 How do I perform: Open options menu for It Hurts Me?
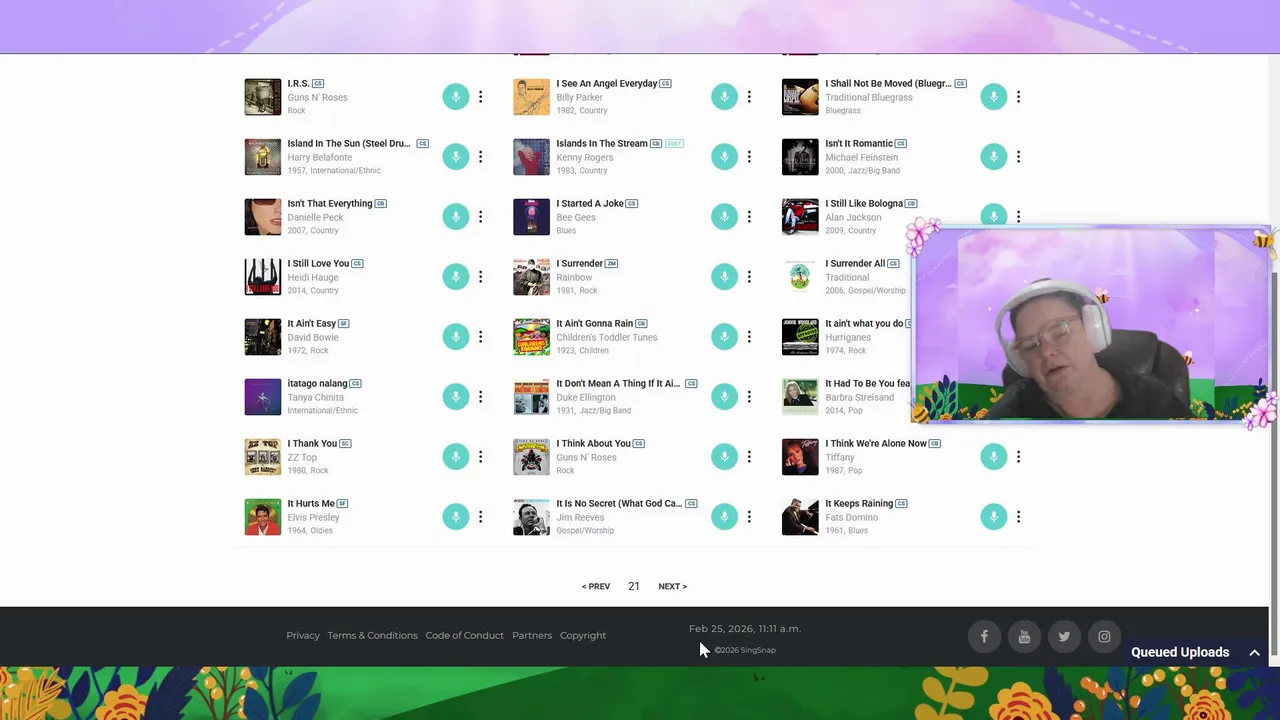click(x=480, y=516)
